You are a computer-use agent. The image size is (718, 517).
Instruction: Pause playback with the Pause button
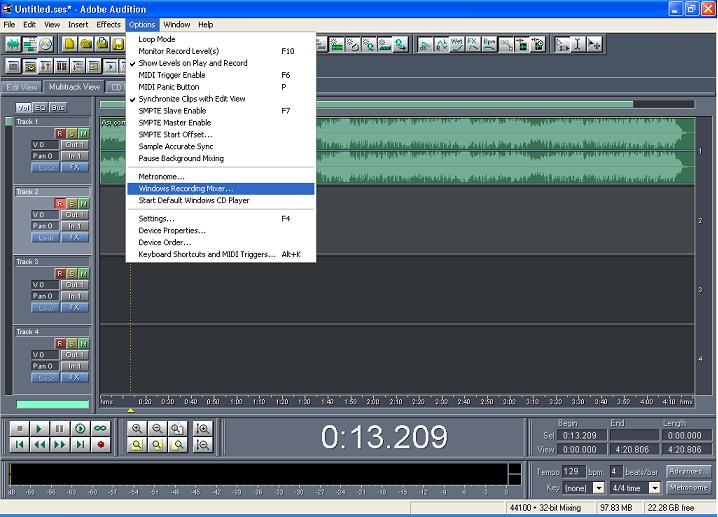(60, 429)
